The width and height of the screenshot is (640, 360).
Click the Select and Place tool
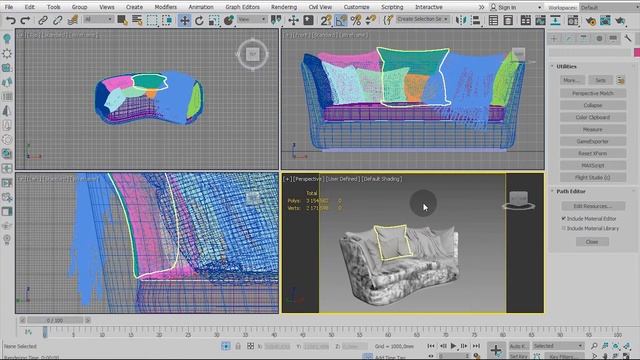[x=229, y=20]
